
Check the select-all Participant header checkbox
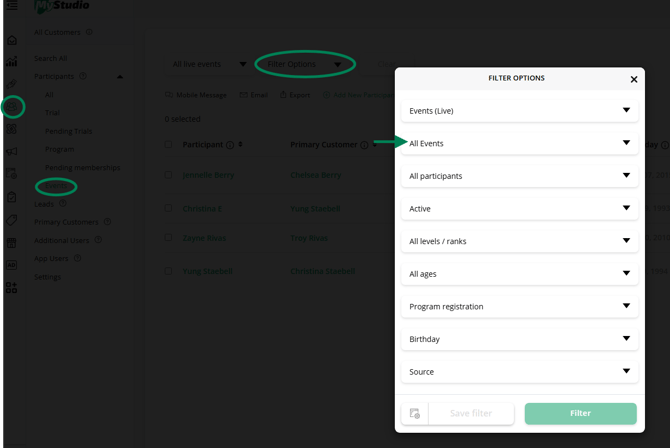[x=169, y=145]
